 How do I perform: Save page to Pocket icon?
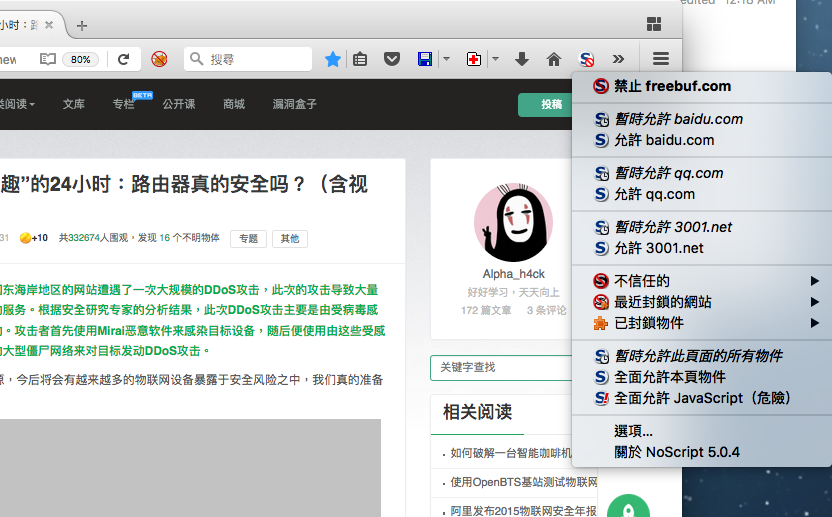coord(392,59)
